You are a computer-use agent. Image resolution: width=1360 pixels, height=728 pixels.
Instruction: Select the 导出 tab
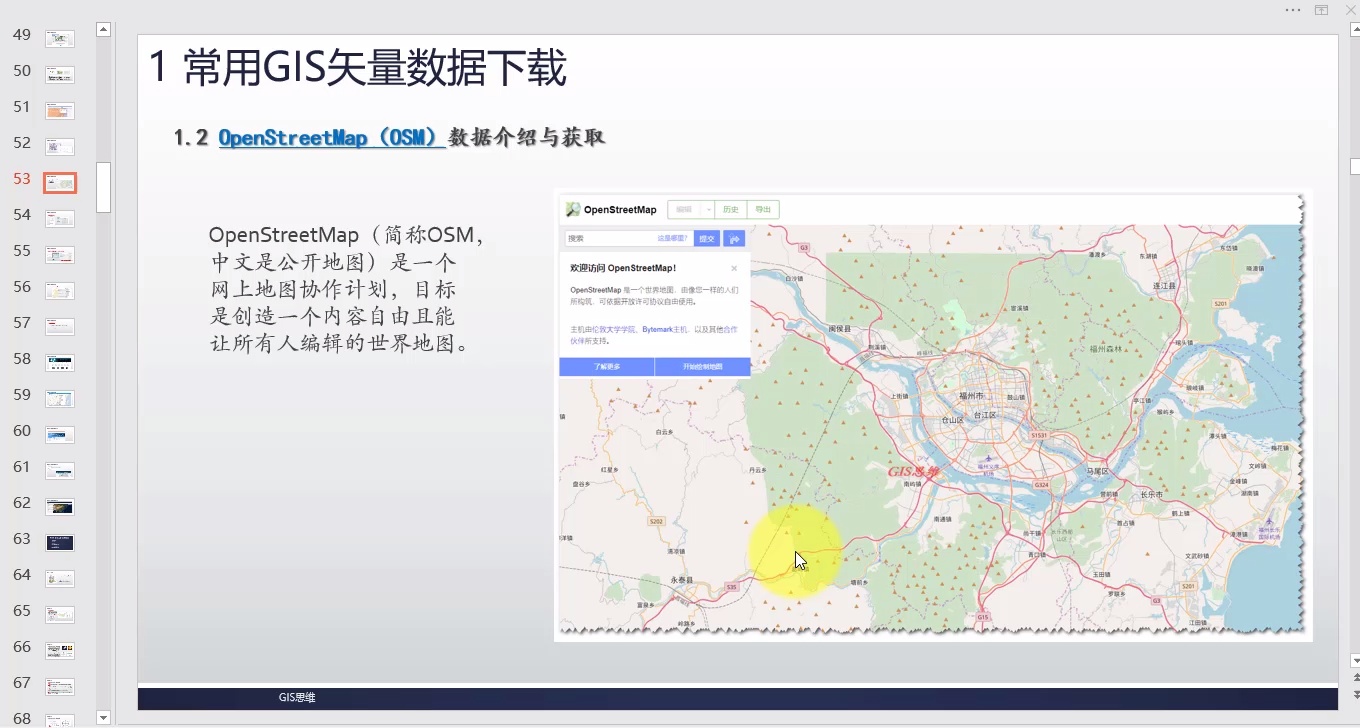tap(763, 210)
